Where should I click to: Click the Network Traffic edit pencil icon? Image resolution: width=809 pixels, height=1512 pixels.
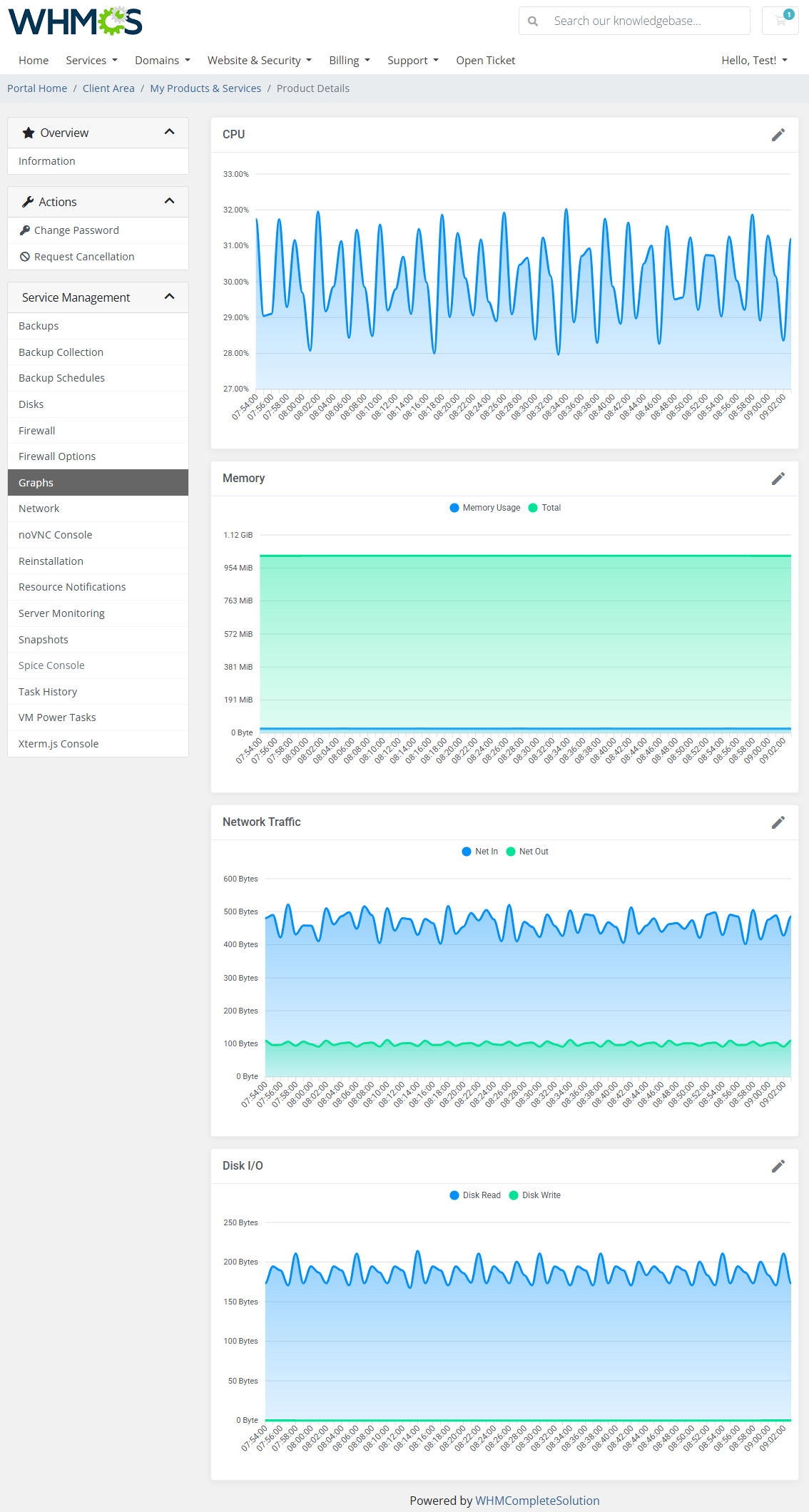pyautogui.click(x=778, y=822)
